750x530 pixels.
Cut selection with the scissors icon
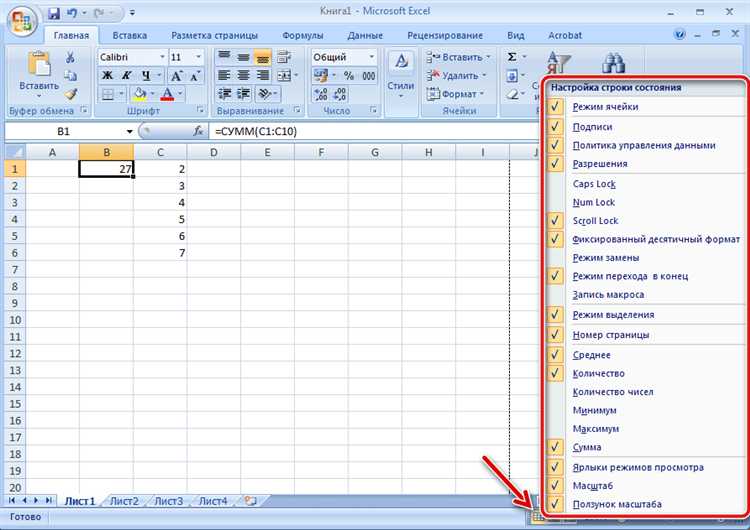click(70, 57)
